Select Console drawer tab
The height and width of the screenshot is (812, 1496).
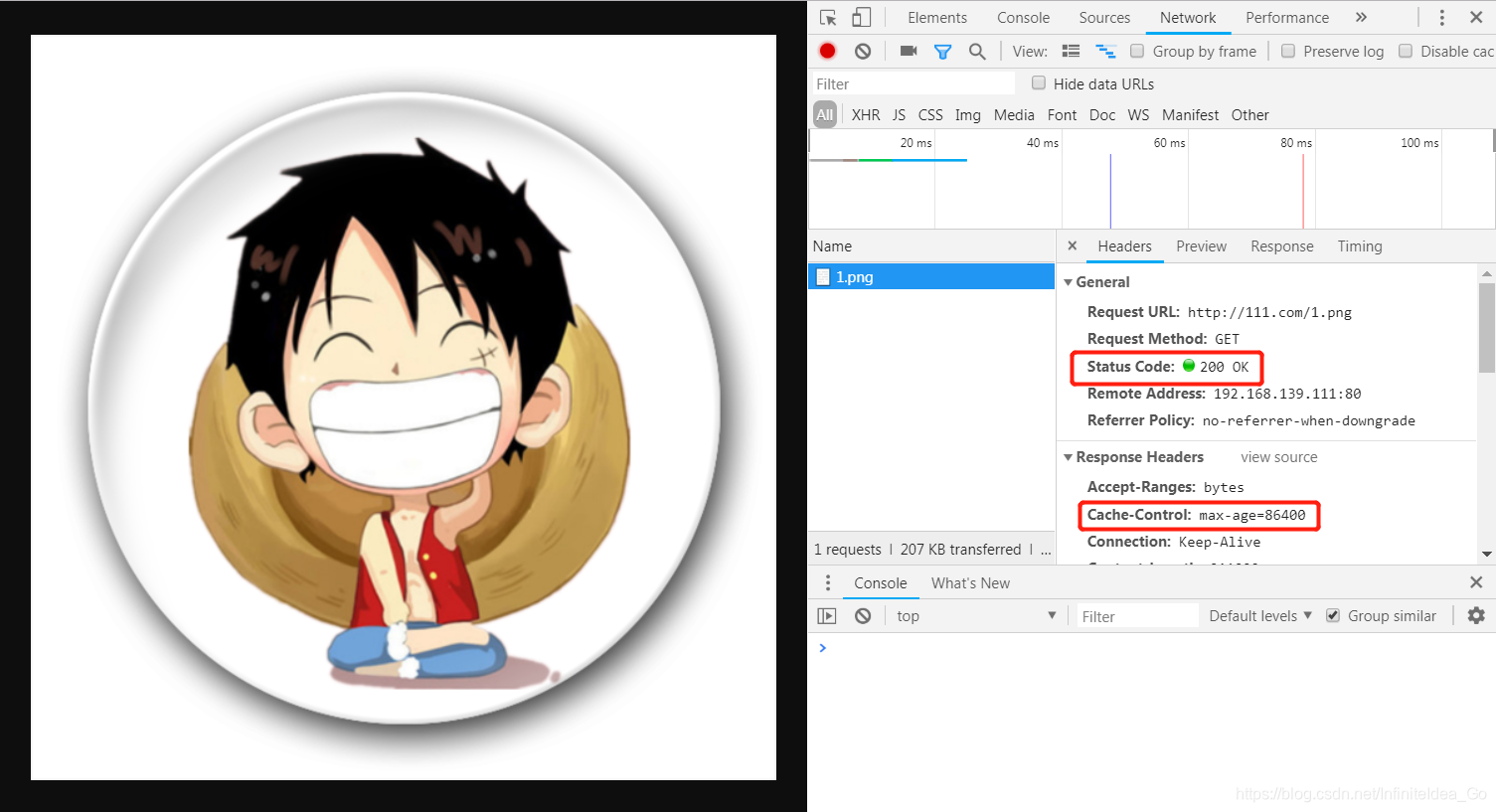tap(881, 583)
